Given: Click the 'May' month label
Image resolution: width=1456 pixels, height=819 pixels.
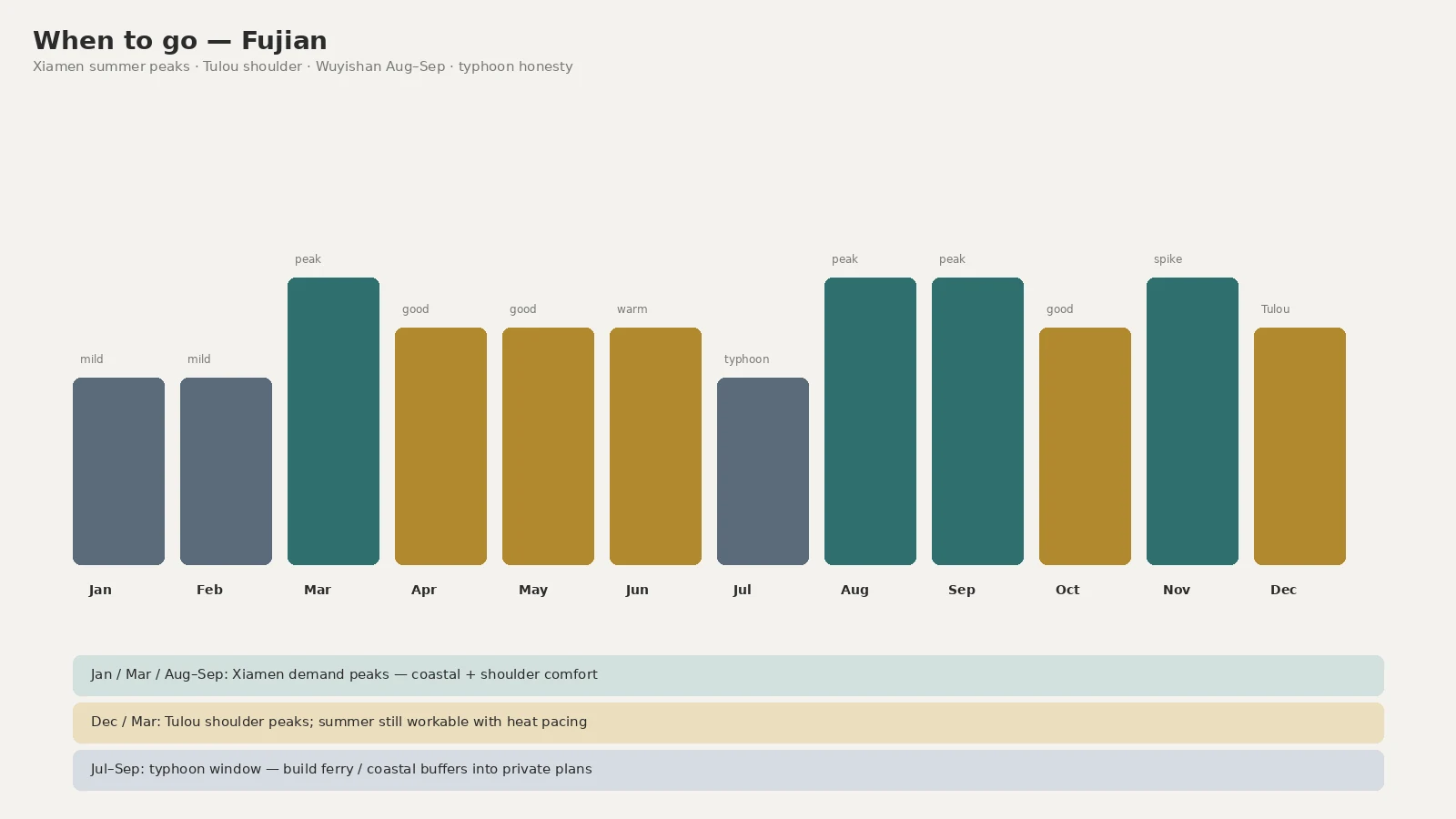Looking at the screenshot, I should click(x=533, y=590).
